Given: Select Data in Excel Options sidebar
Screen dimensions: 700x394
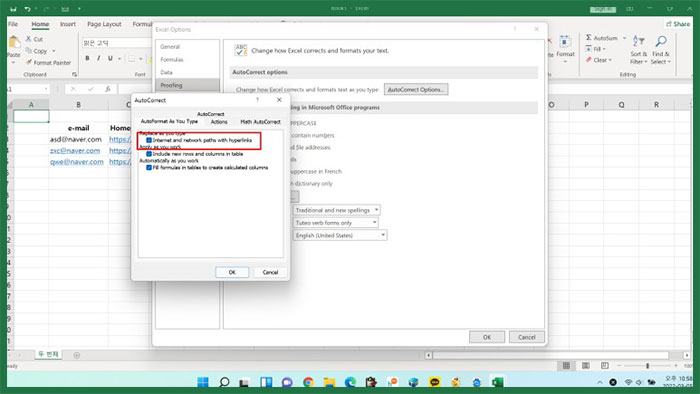Looking at the screenshot, I should (188, 72).
